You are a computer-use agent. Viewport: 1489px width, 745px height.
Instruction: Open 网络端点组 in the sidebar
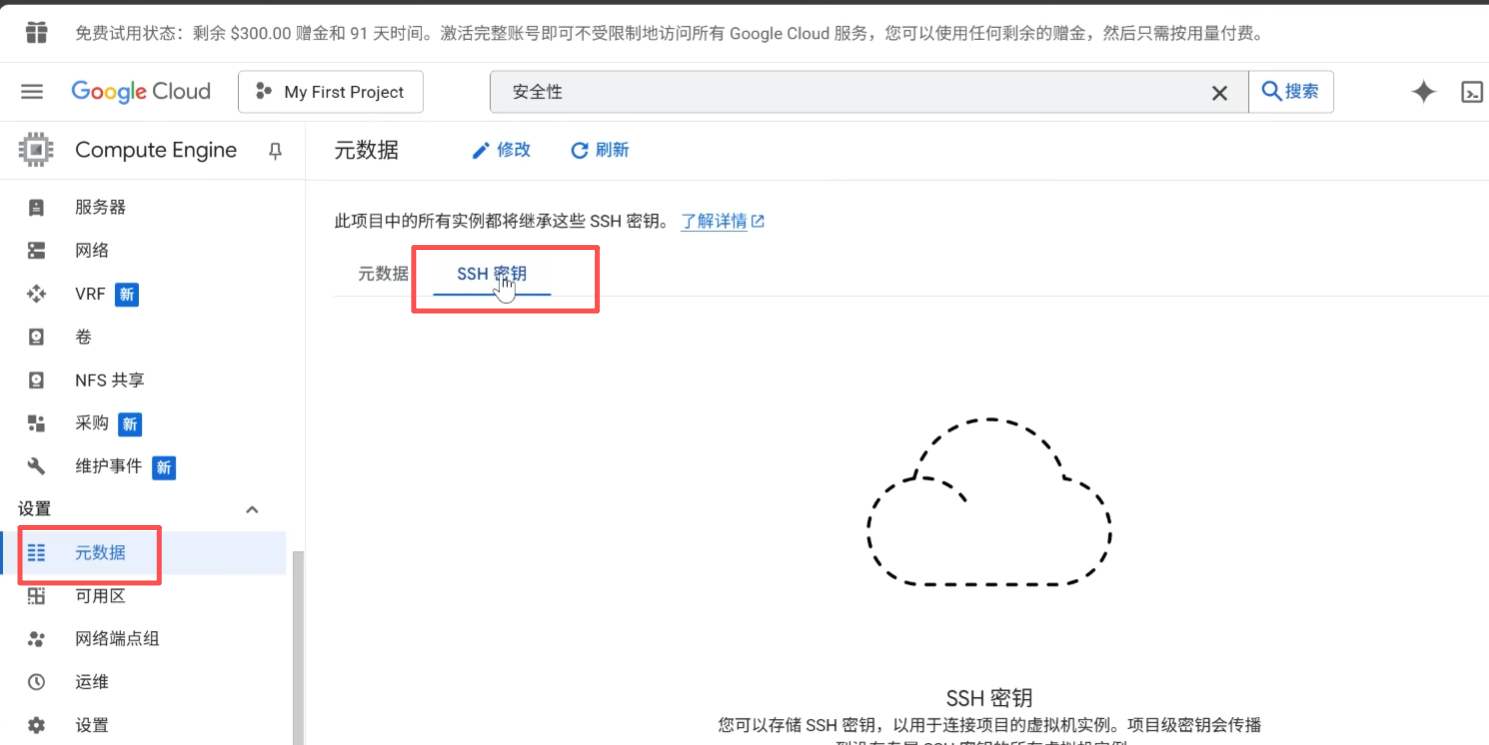117,639
